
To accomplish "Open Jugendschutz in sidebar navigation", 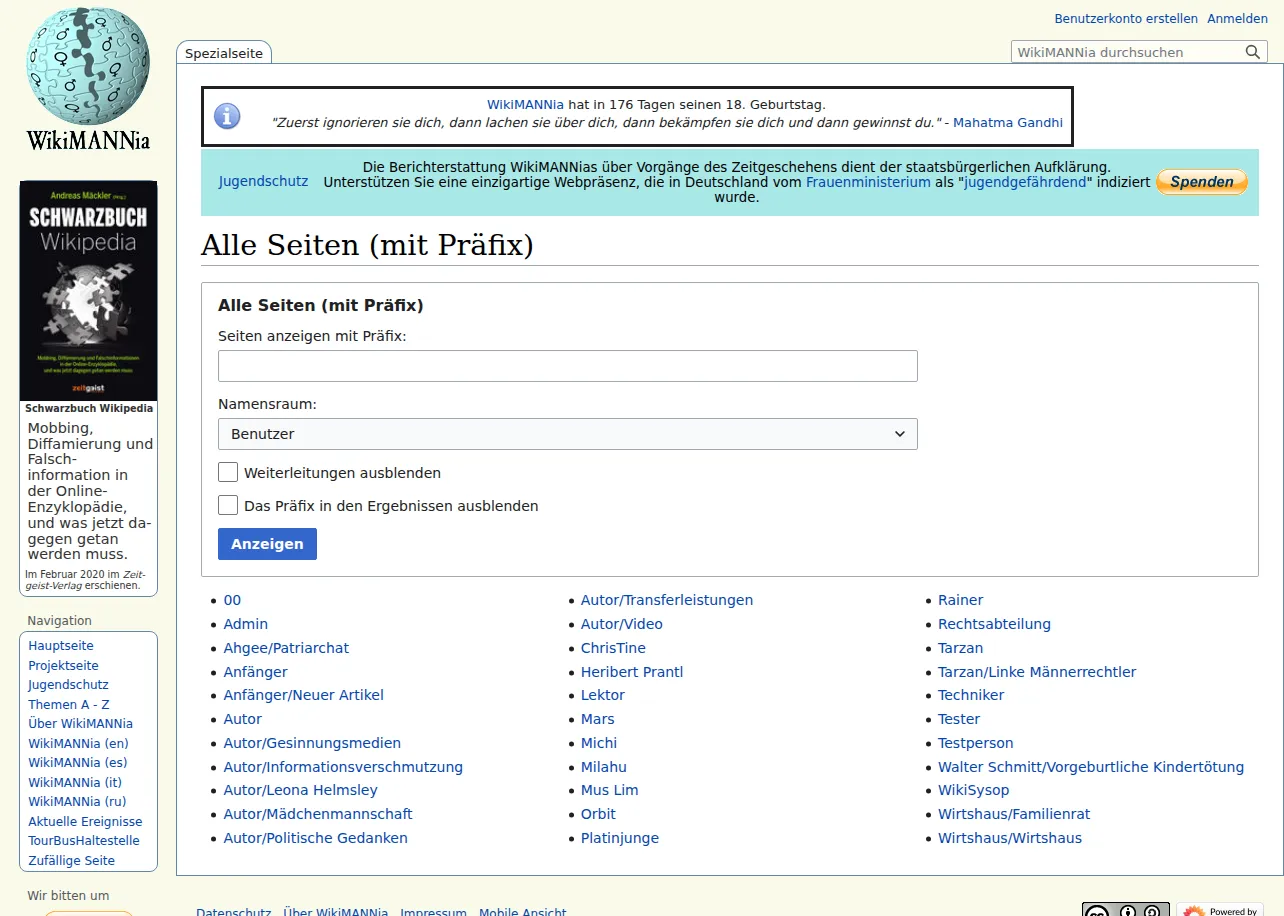I will pos(68,685).
